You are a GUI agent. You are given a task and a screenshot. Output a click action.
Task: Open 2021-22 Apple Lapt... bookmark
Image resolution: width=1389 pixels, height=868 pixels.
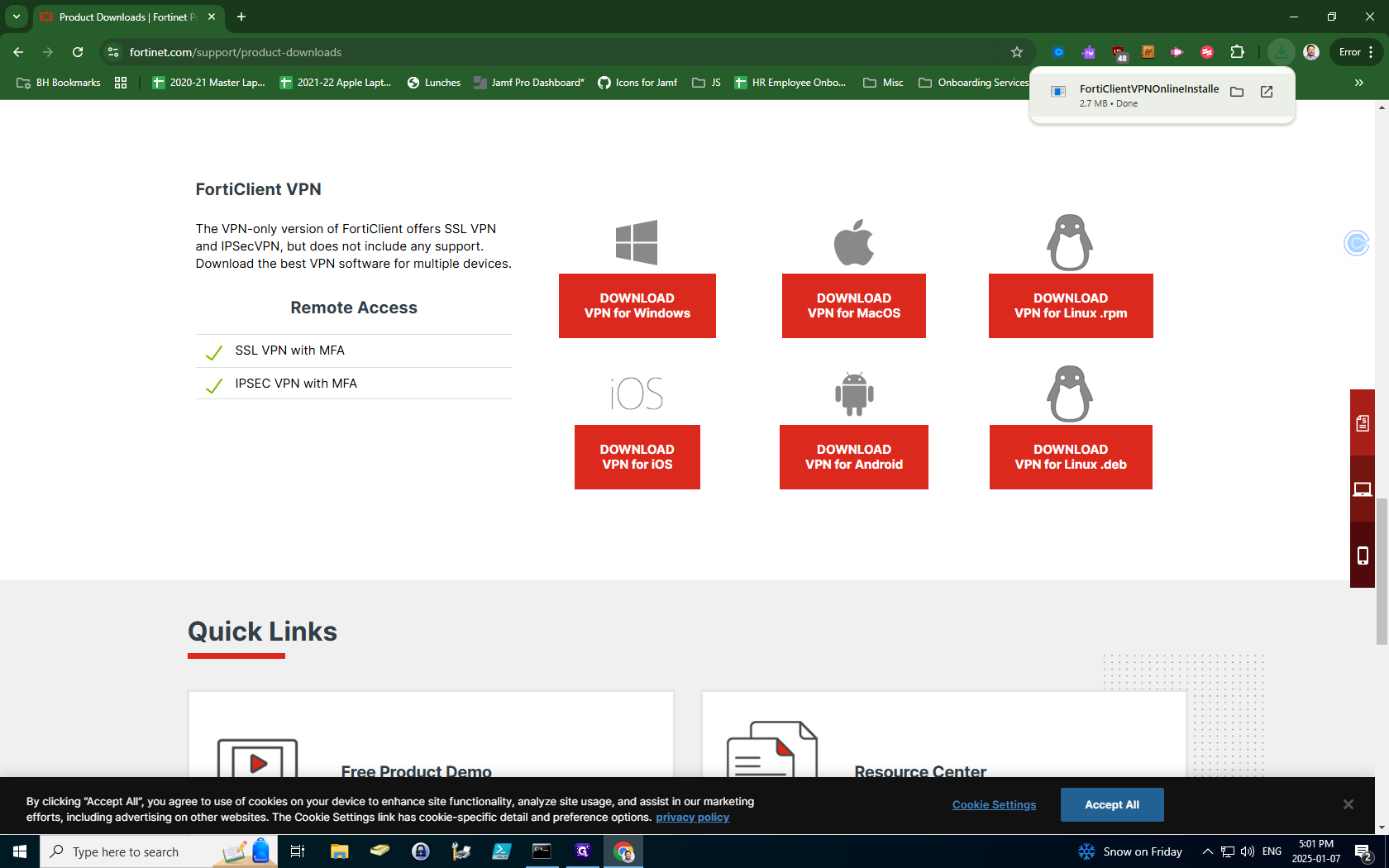point(336,83)
